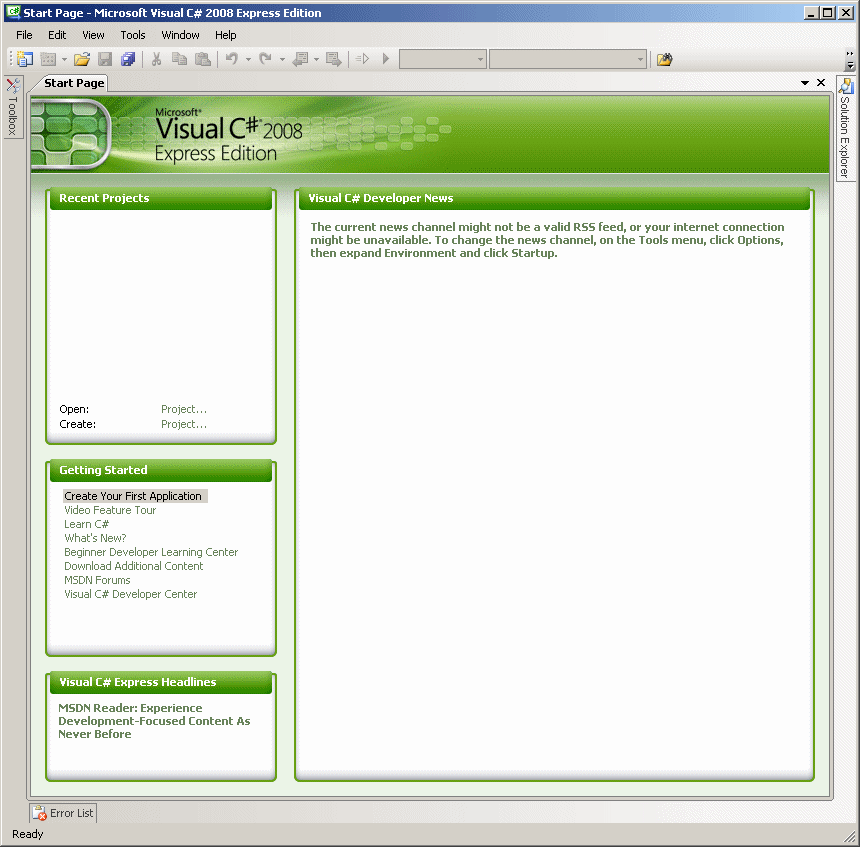The image size is (860, 847).
Task: Cut using the scissors toolbar icon
Action: (155, 58)
